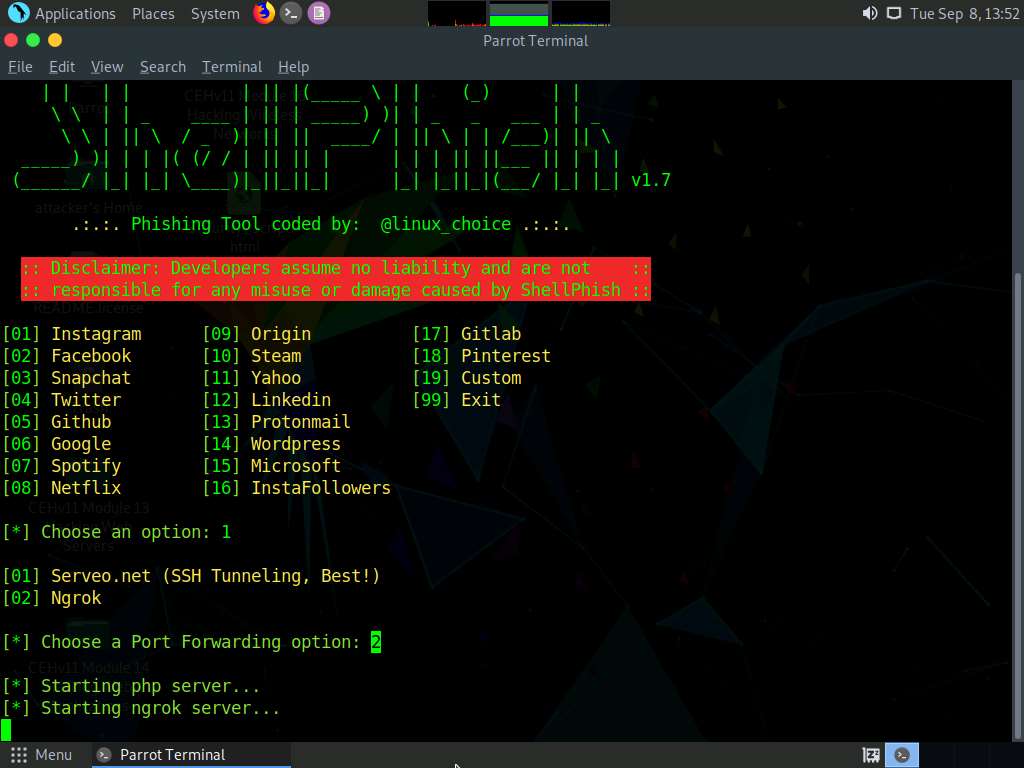This screenshot has width=1024, height=768.
Task: Click the '[06] Google' option text
Action: [57, 444]
